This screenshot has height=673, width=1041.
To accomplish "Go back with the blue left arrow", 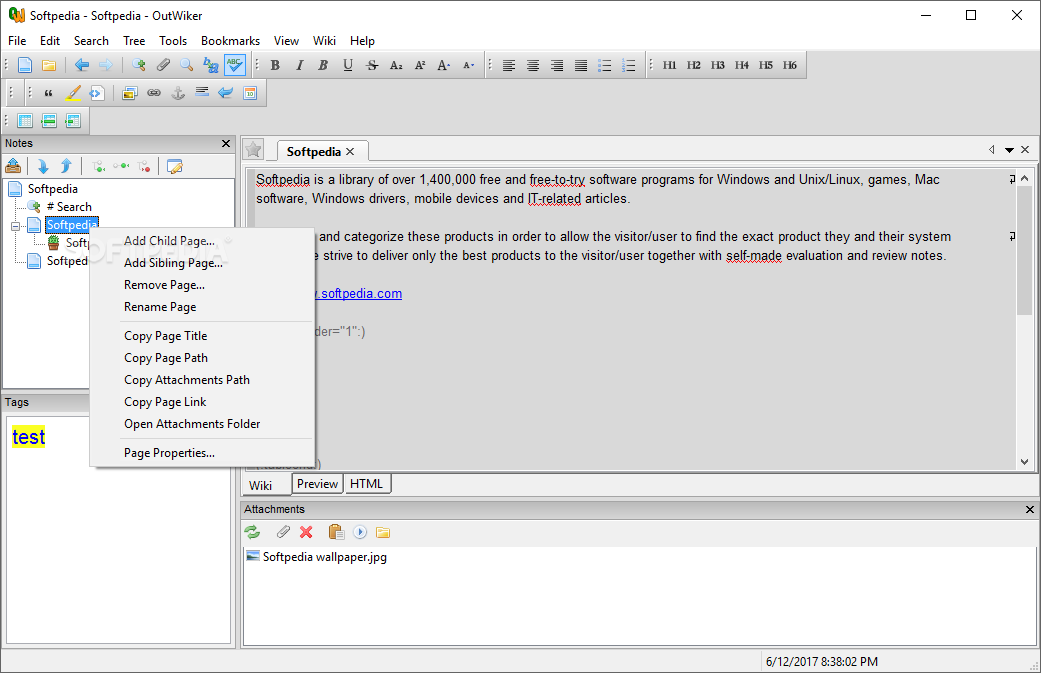I will click(82, 65).
